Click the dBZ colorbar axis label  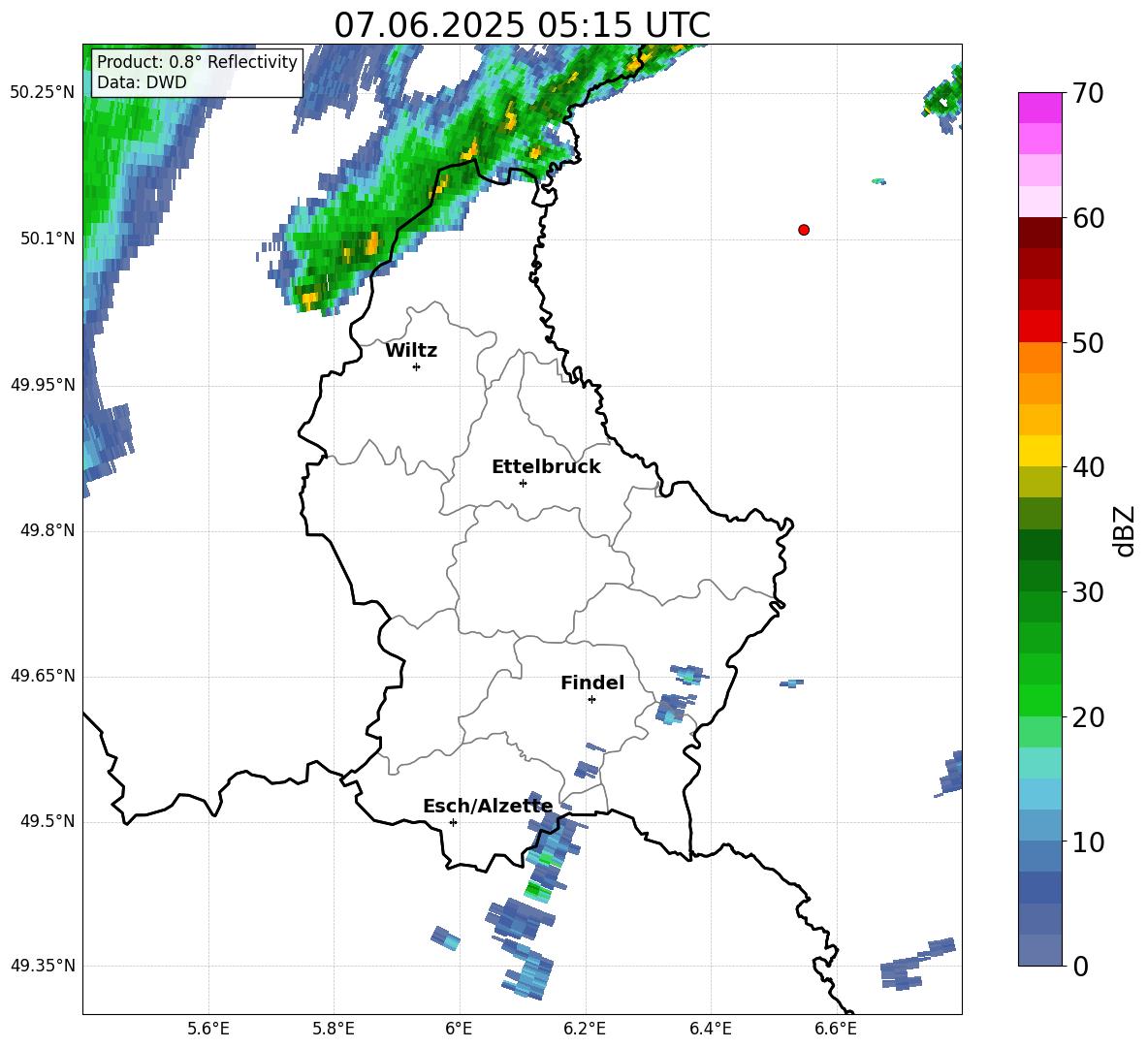[1124, 530]
